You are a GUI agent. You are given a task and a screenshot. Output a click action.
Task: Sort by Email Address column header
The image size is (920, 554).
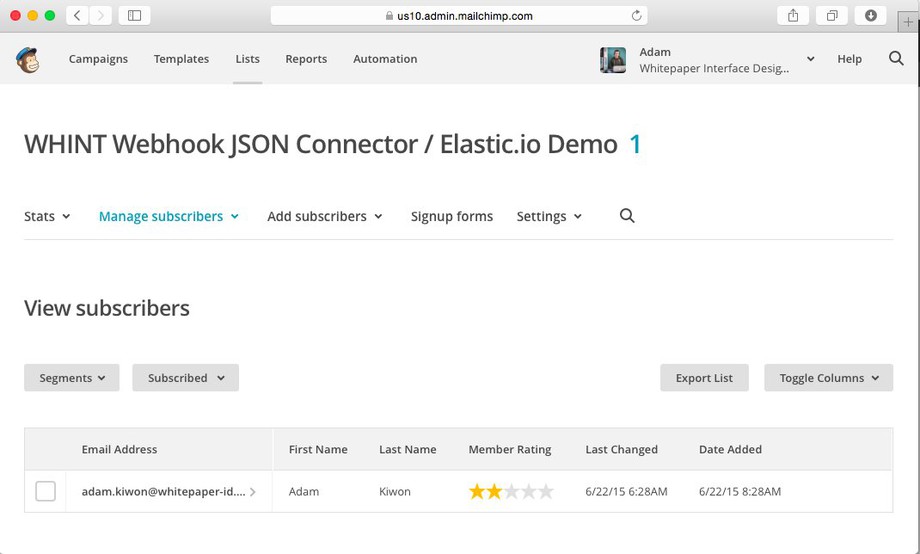tap(119, 449)
